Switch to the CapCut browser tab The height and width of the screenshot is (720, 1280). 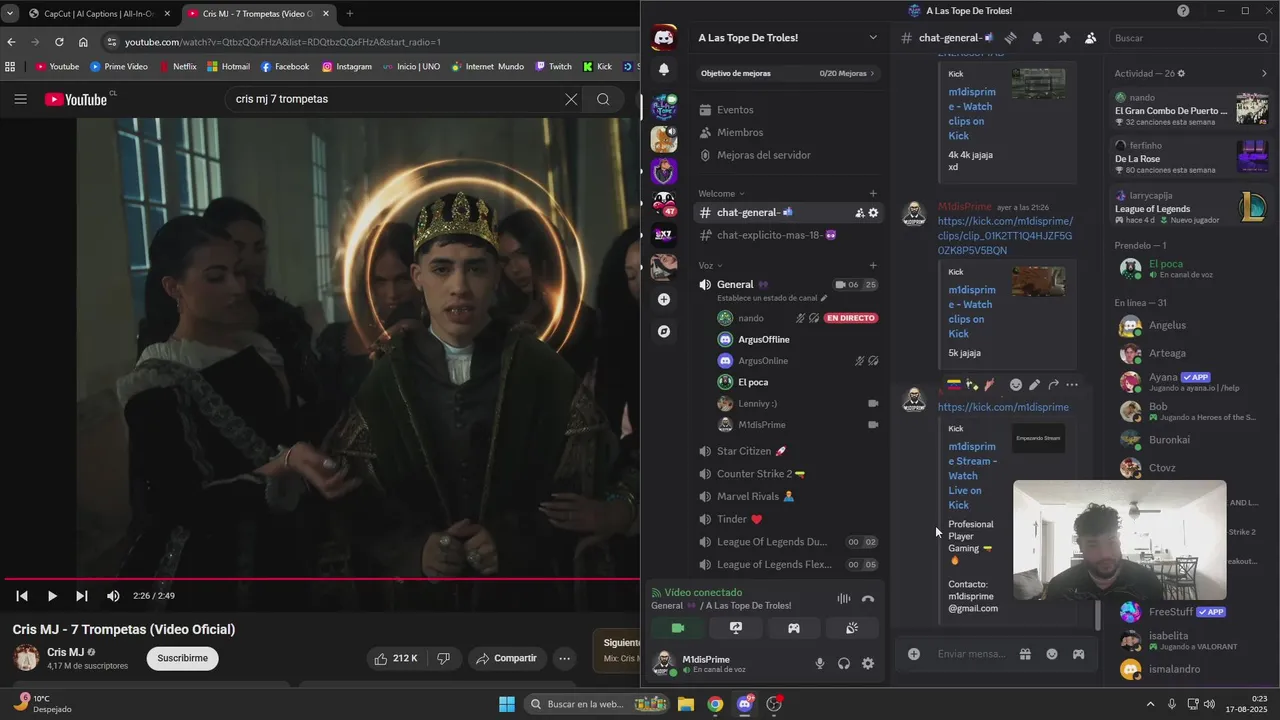99,14
